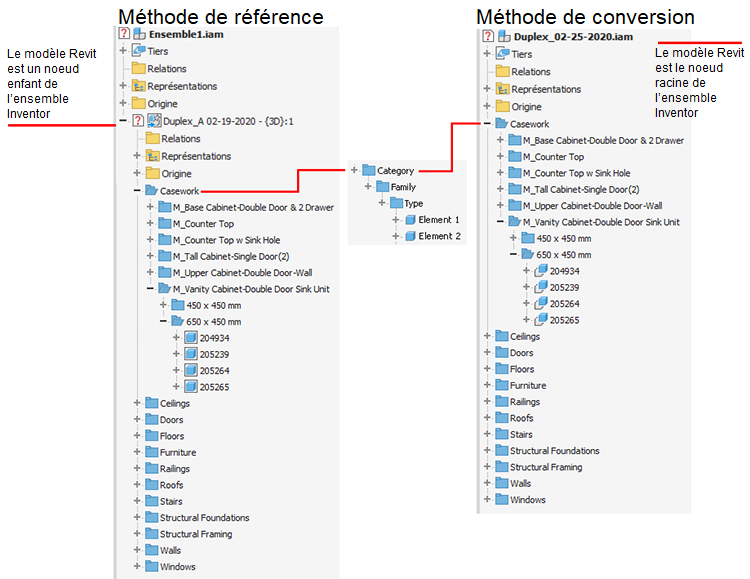This screenshot has width=750, height=579.
Task: Collapse the Duplex_A 02-19-2020 node
Action: click(123, 121)
